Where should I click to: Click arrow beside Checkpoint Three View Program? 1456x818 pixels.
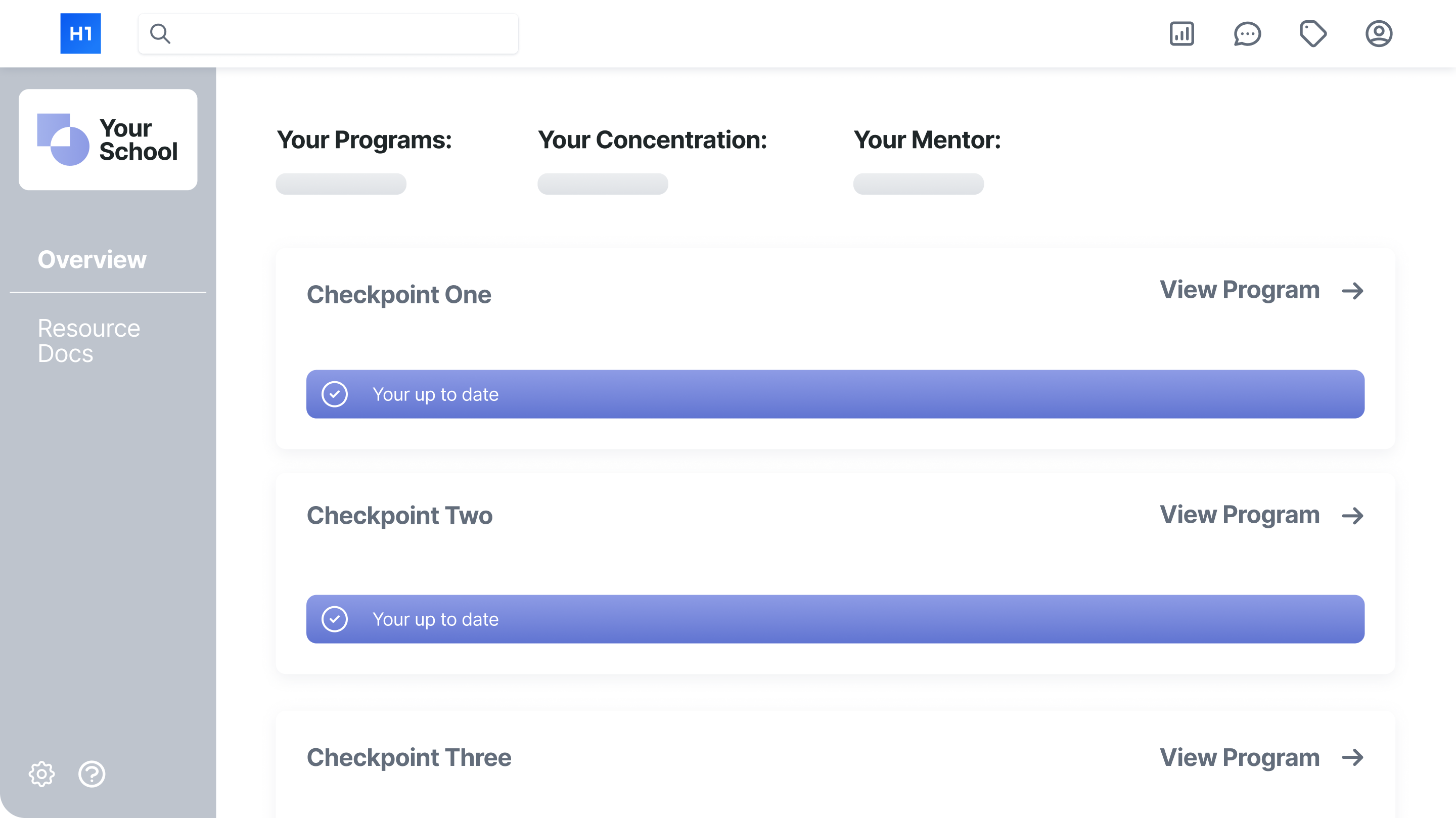1352,757
